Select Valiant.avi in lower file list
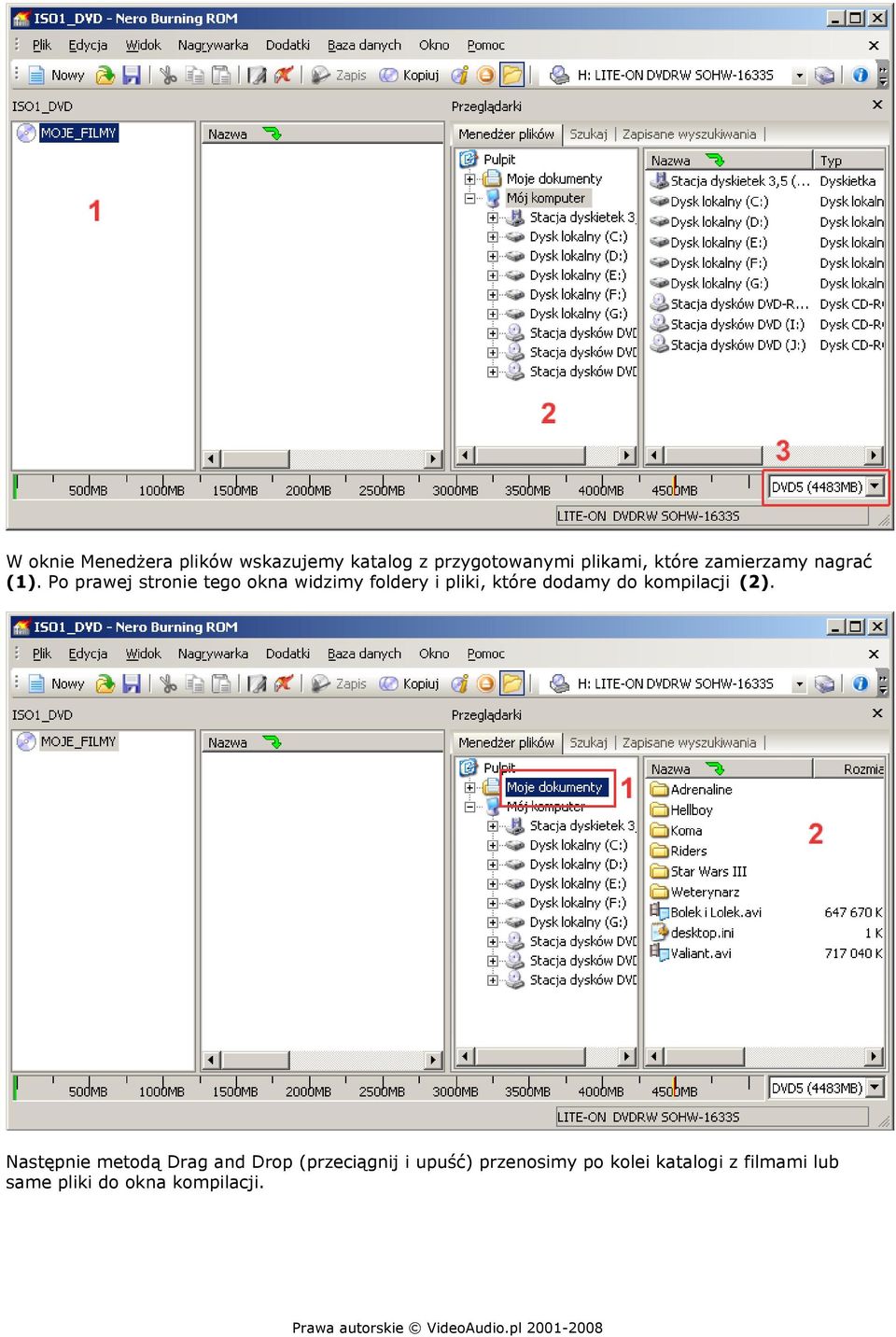 coord(701,954)
